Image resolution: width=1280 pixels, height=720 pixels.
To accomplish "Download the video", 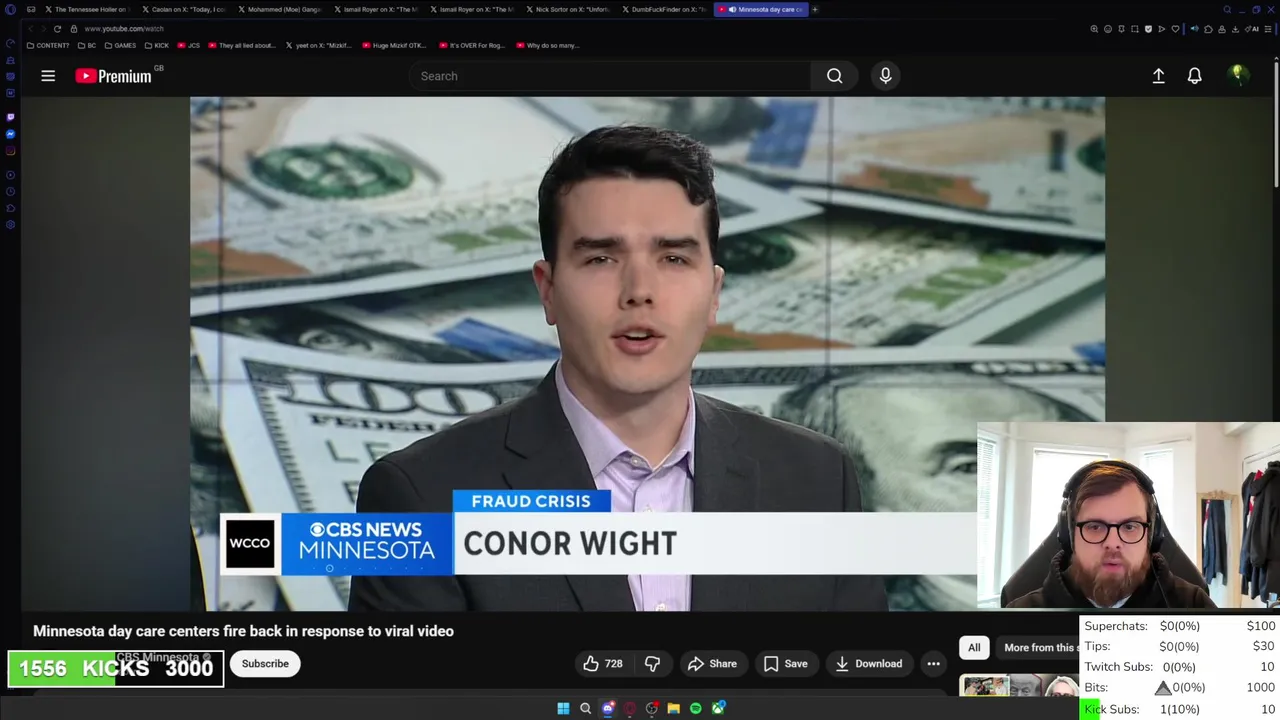I will pyautogui.click(x=868, y=663).
